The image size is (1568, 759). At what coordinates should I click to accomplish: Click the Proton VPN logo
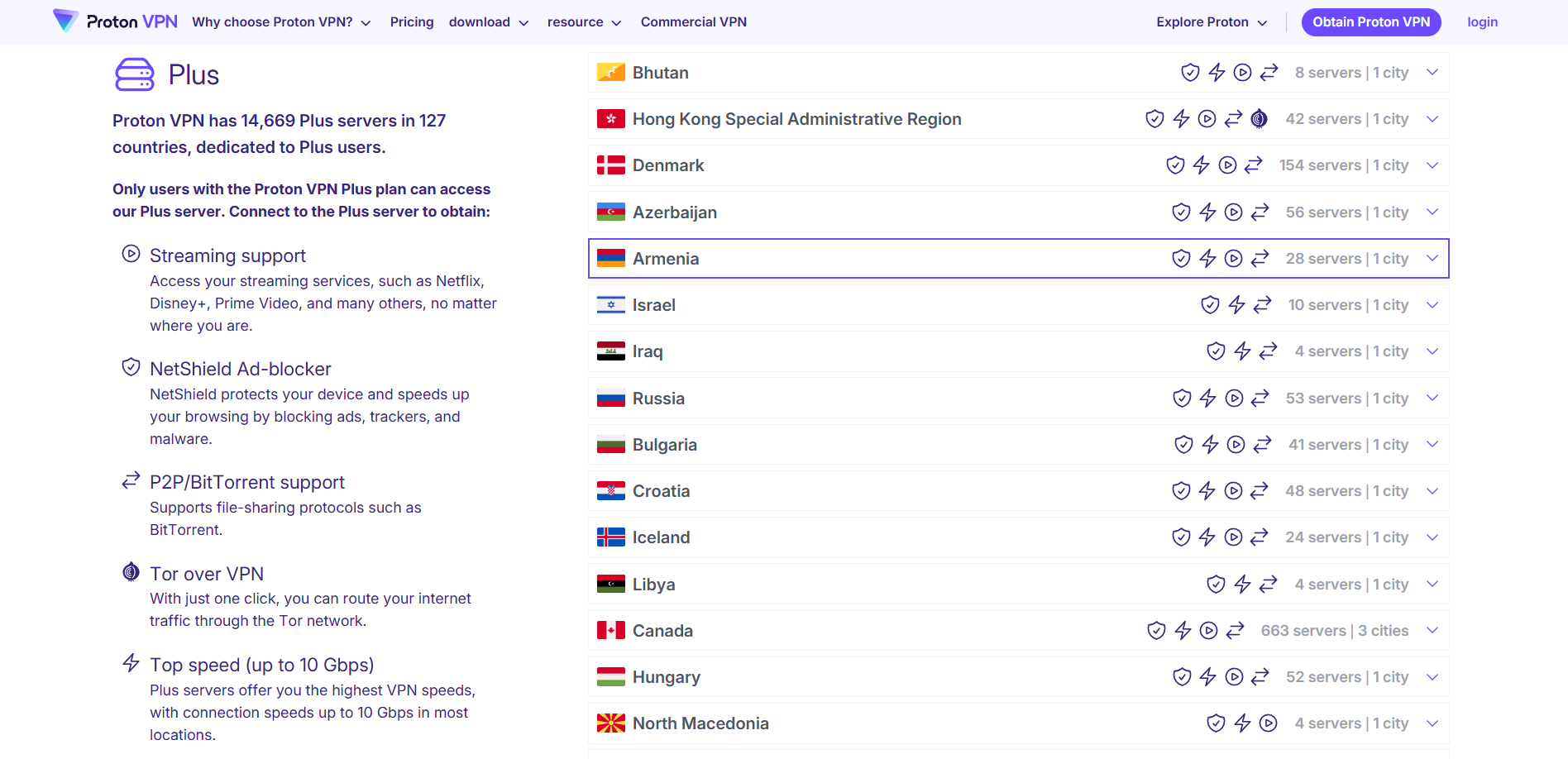115,21
